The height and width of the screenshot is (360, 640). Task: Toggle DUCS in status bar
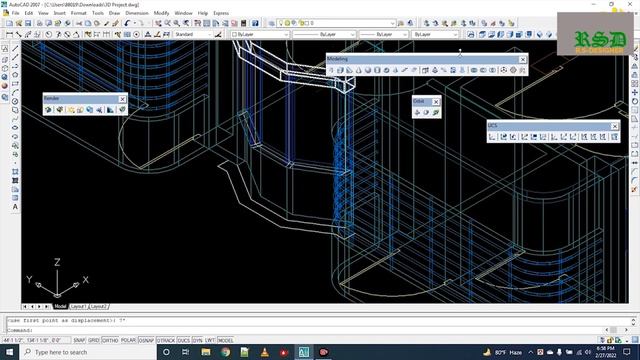[x=183, y=340]
